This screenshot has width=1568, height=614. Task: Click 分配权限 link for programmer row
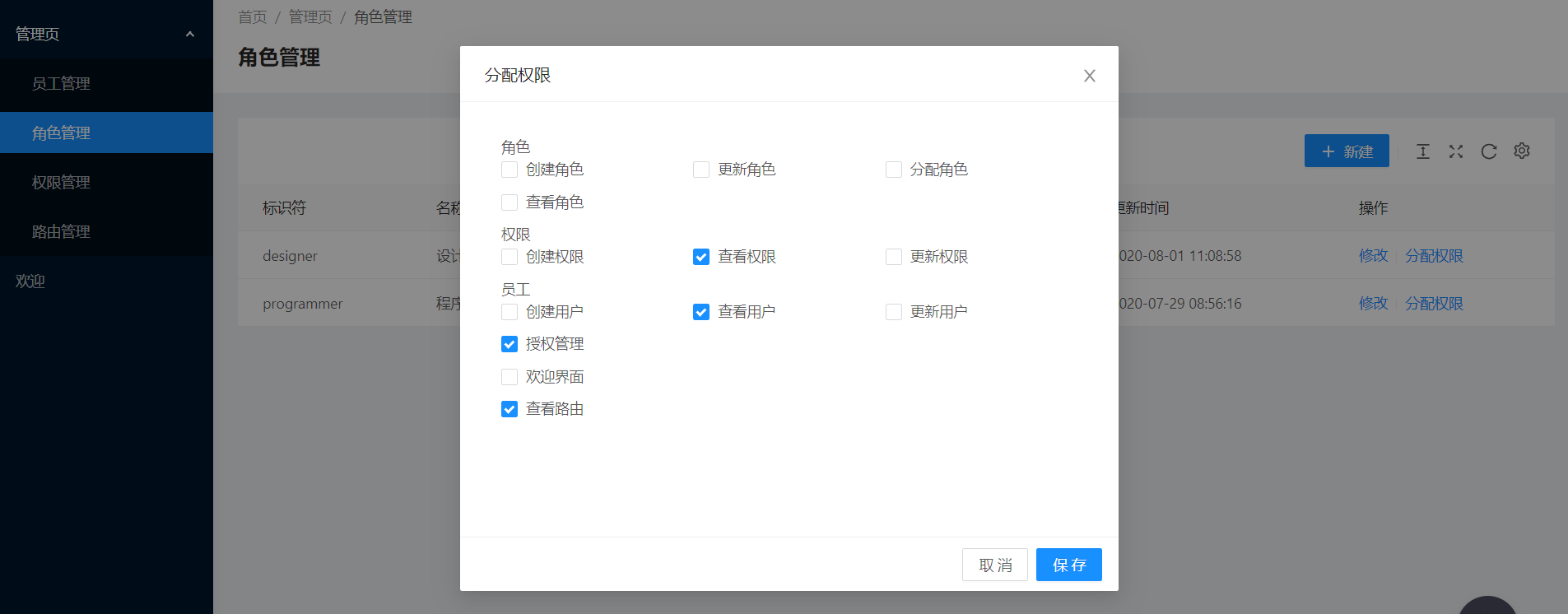pyautogui.click(x=1434, y=304)
